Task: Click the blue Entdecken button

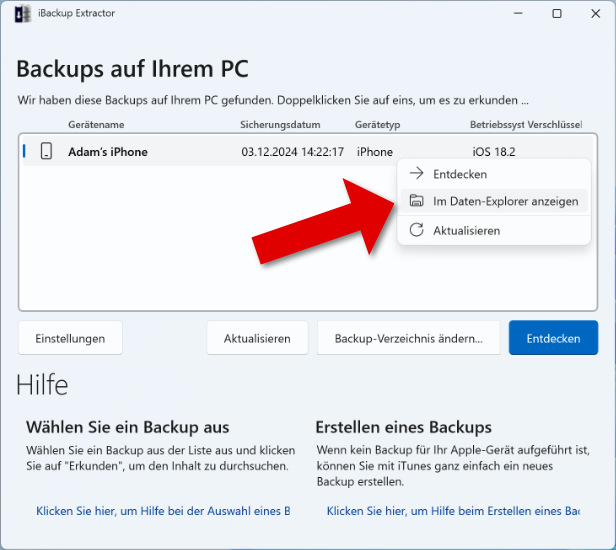Action: (554, 338)
